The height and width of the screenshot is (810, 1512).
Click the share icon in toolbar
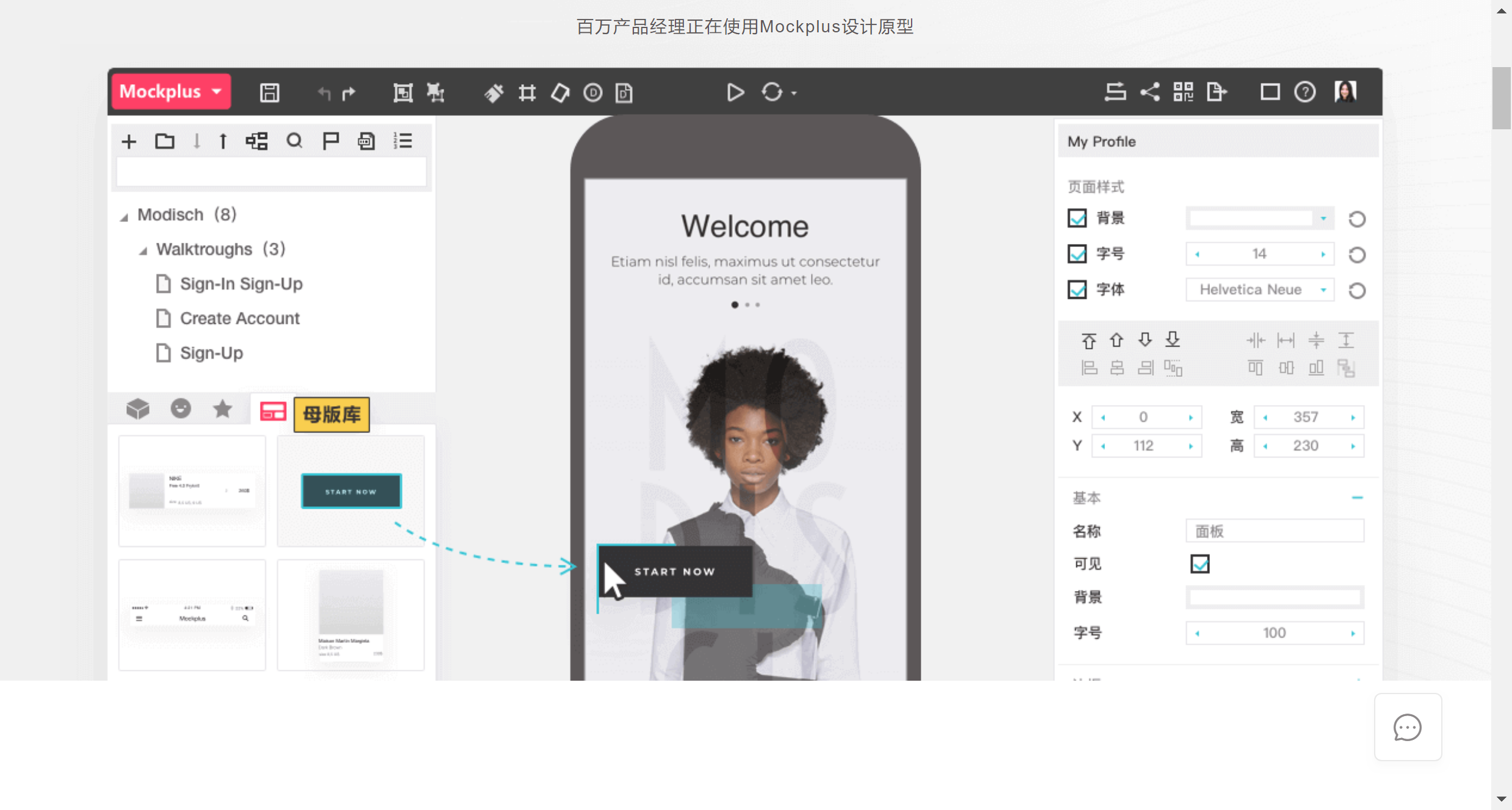[1150, 92]
